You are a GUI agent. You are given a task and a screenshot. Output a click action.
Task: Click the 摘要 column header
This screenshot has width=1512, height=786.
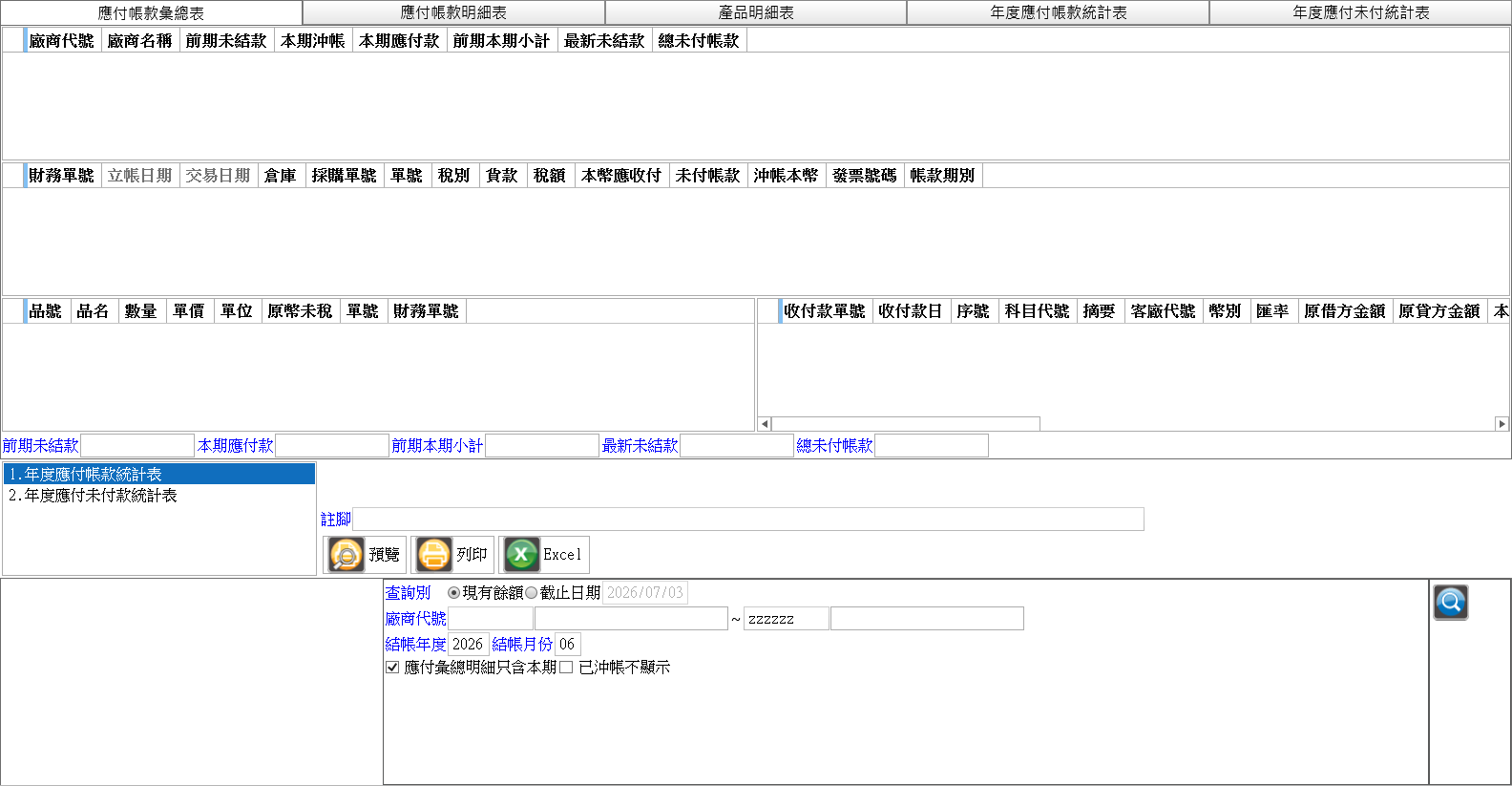click(x=1102, y=311)
